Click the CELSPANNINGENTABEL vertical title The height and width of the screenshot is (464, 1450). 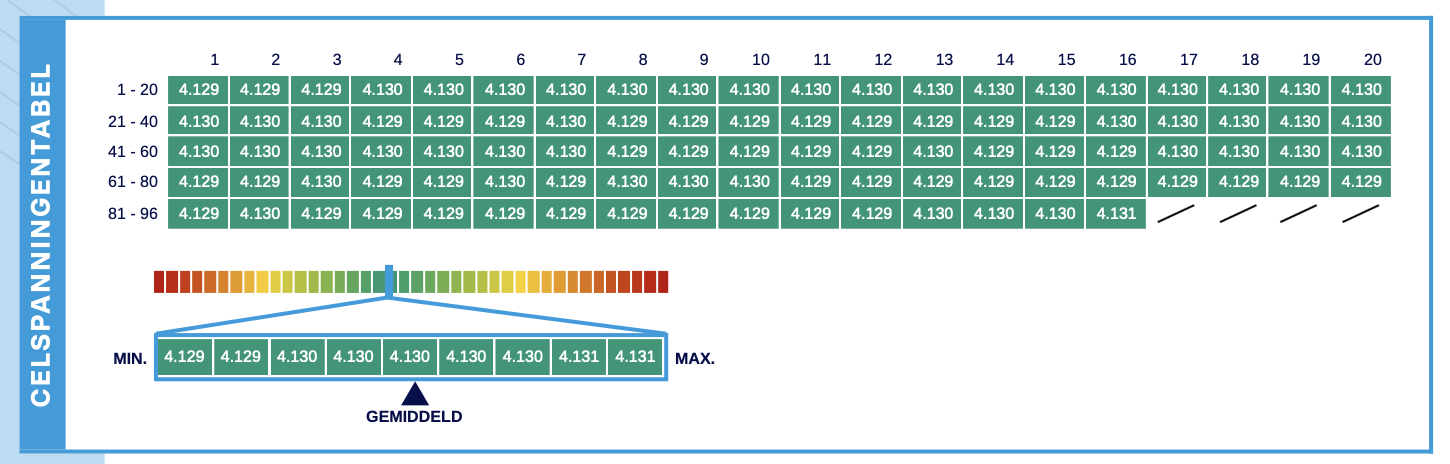(x=41, y=235)
